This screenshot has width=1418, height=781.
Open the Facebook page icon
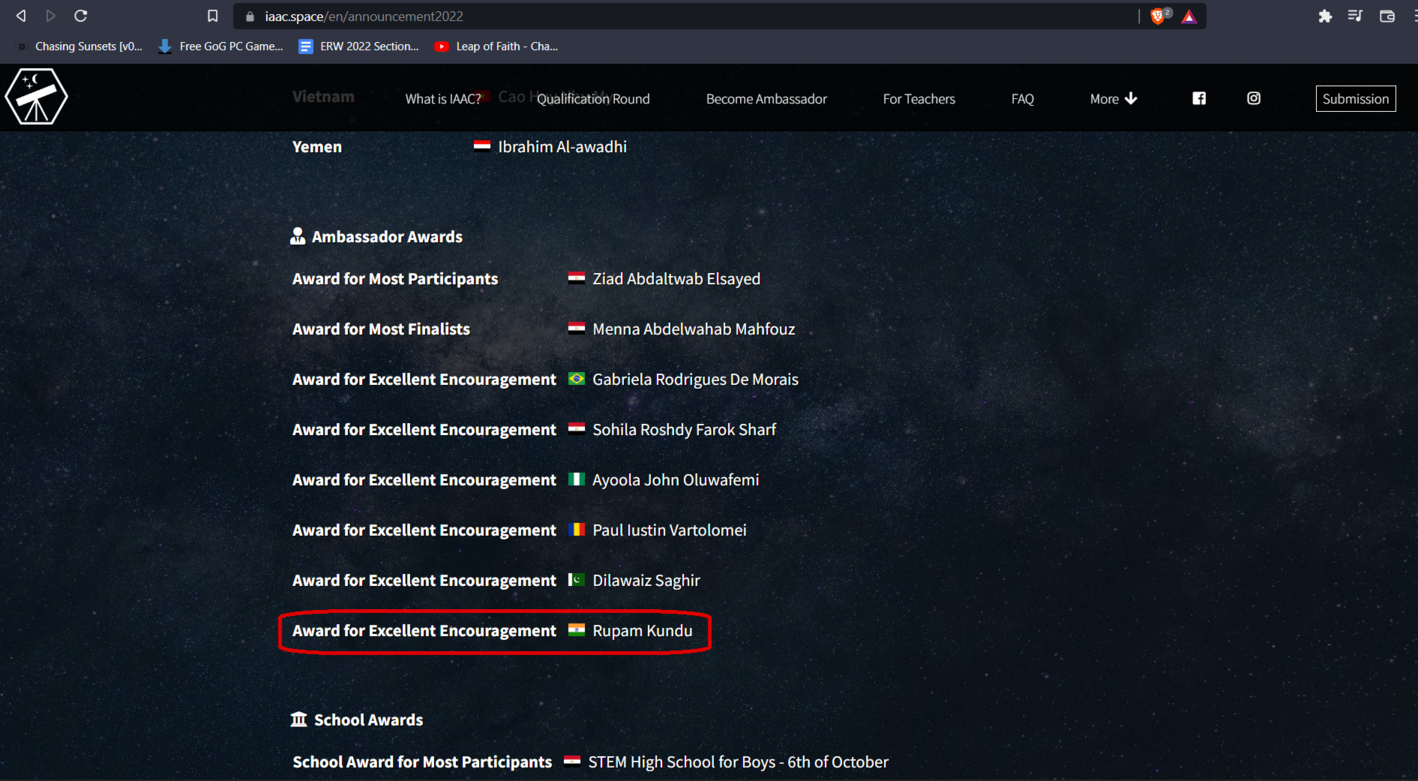pyautogui.click(x=1199, y=98)
